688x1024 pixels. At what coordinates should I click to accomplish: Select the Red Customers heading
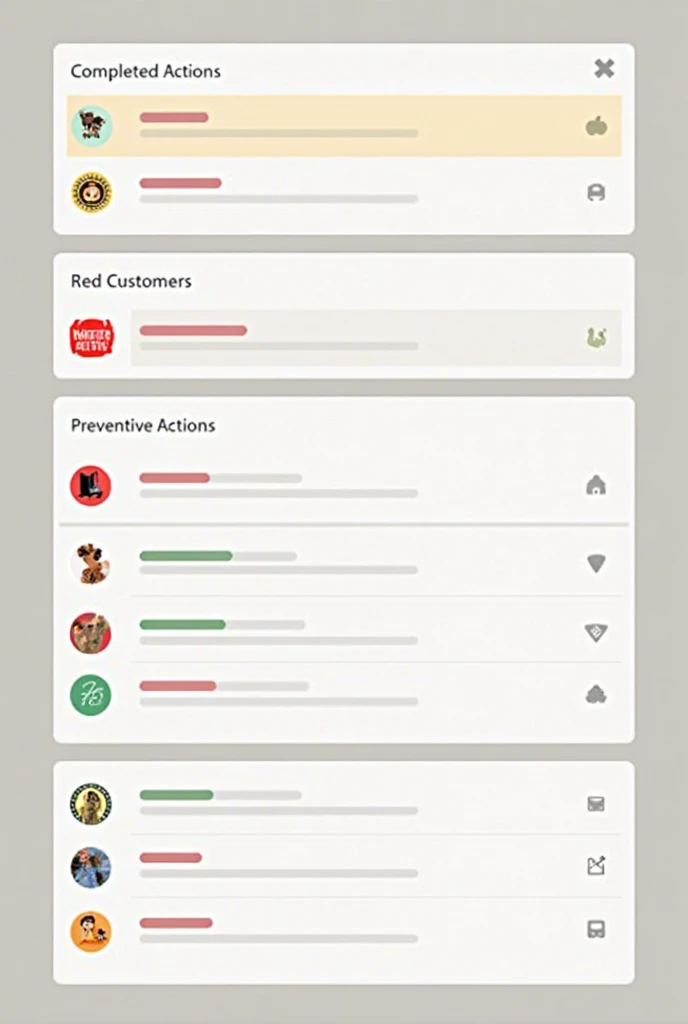click(x=131, y=281)
